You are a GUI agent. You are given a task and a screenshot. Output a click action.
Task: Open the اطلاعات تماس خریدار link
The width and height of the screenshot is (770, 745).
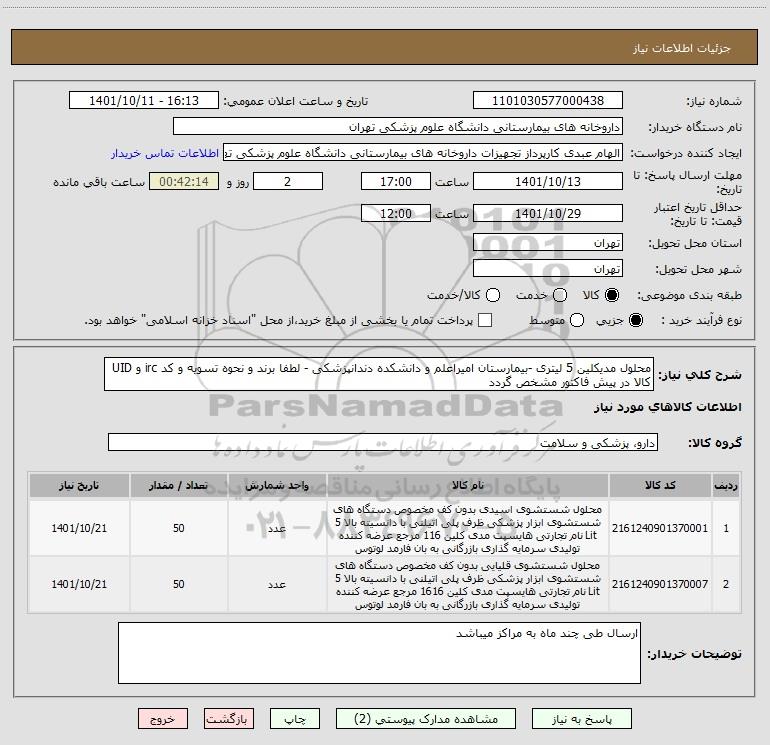(165, 153)
